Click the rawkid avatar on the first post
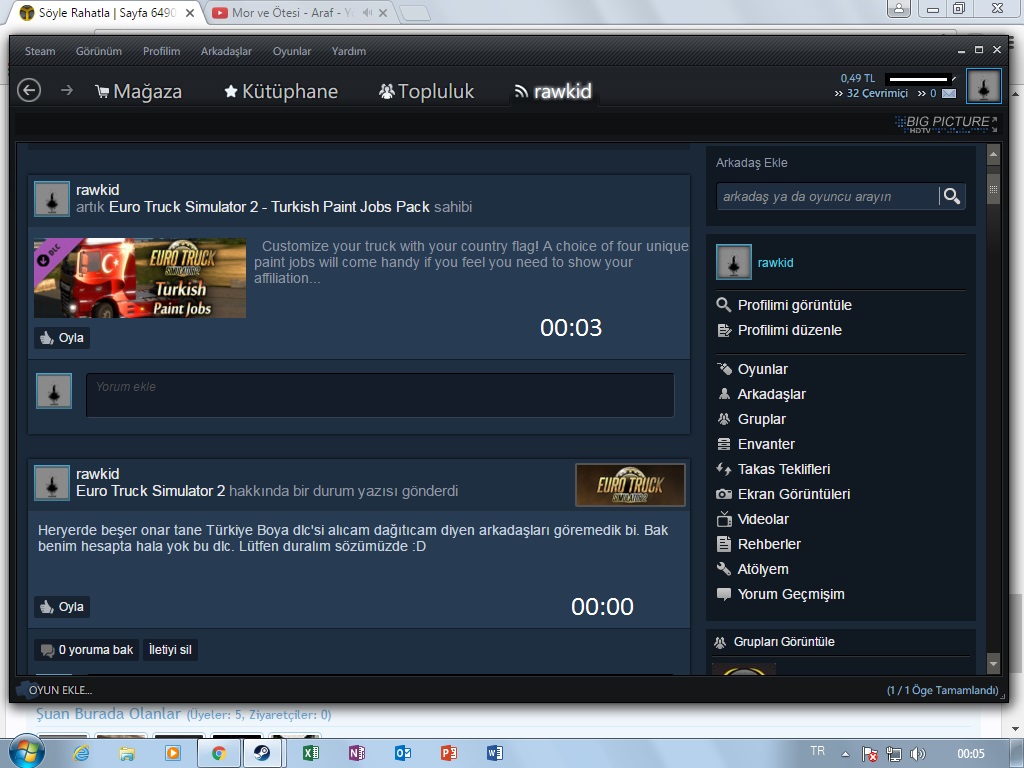1024x768 pixels. (x=52, y=199)
